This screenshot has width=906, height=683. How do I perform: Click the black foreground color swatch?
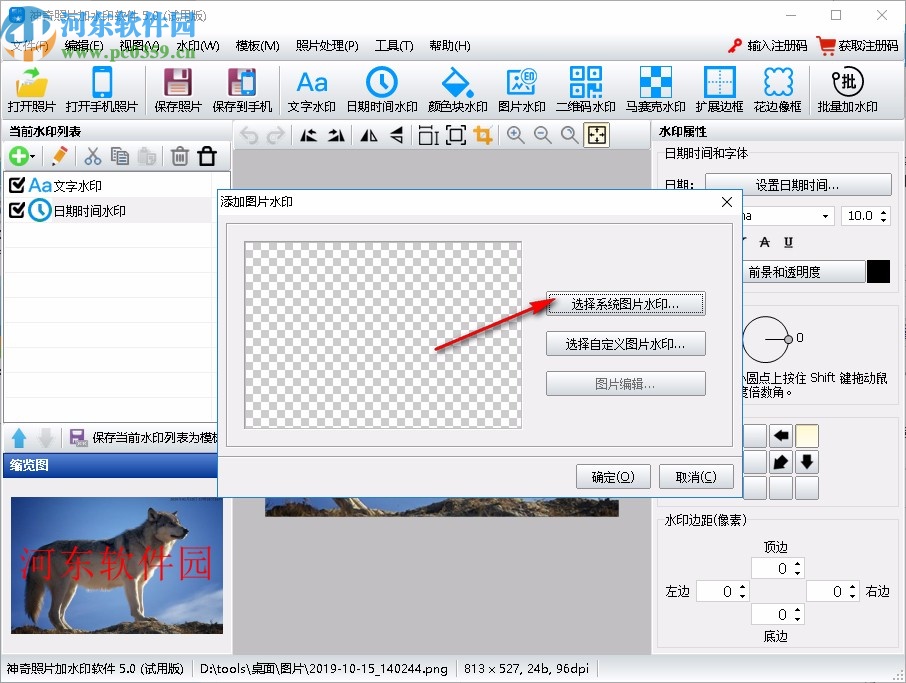(x=878, y=272)
